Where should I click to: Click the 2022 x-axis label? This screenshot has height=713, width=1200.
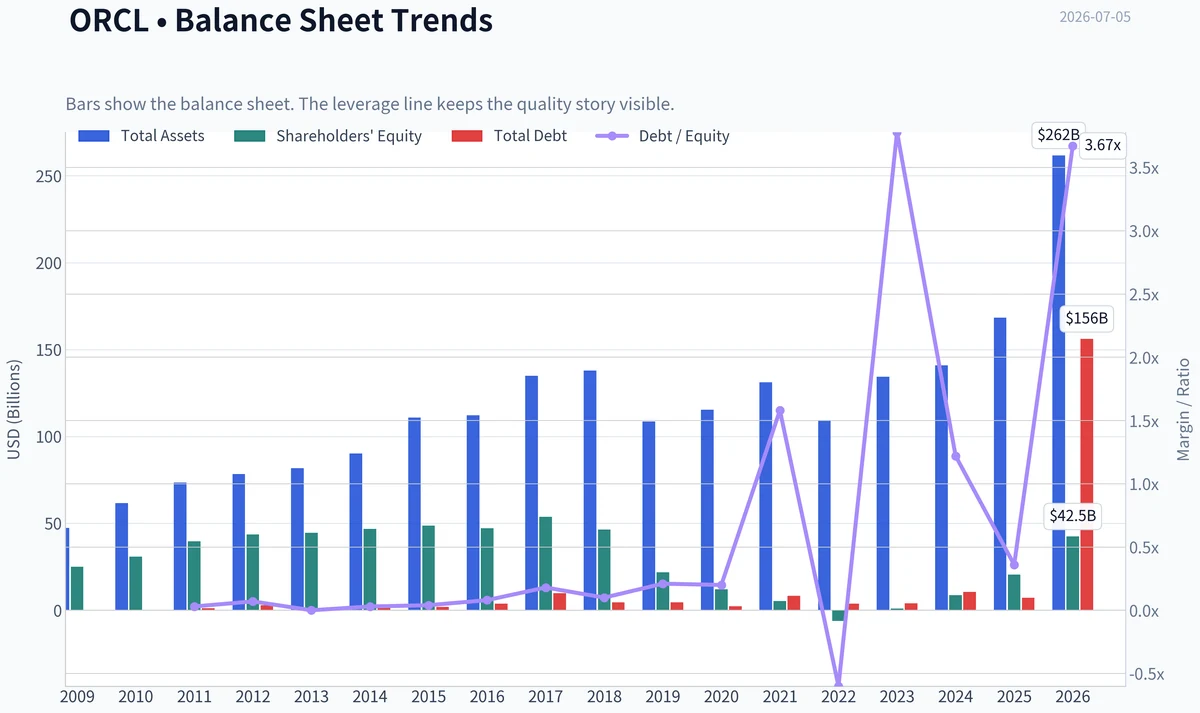pos(839,696)
